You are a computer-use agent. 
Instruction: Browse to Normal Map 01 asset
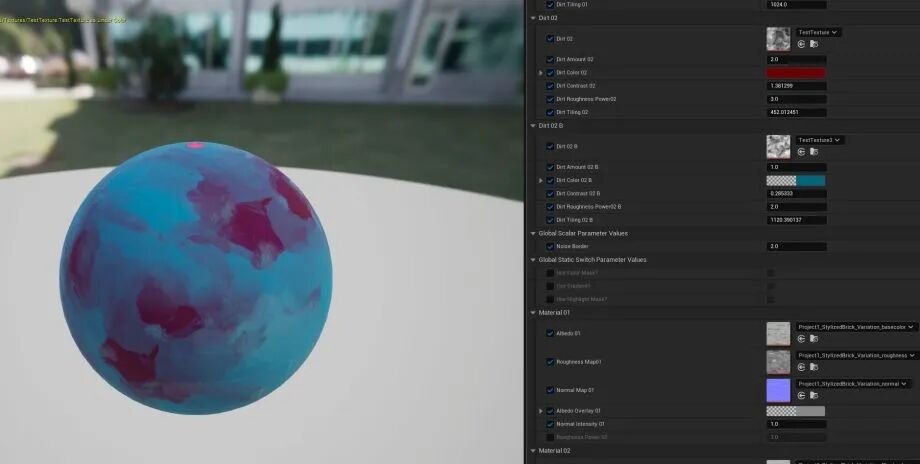coord(814,395)
